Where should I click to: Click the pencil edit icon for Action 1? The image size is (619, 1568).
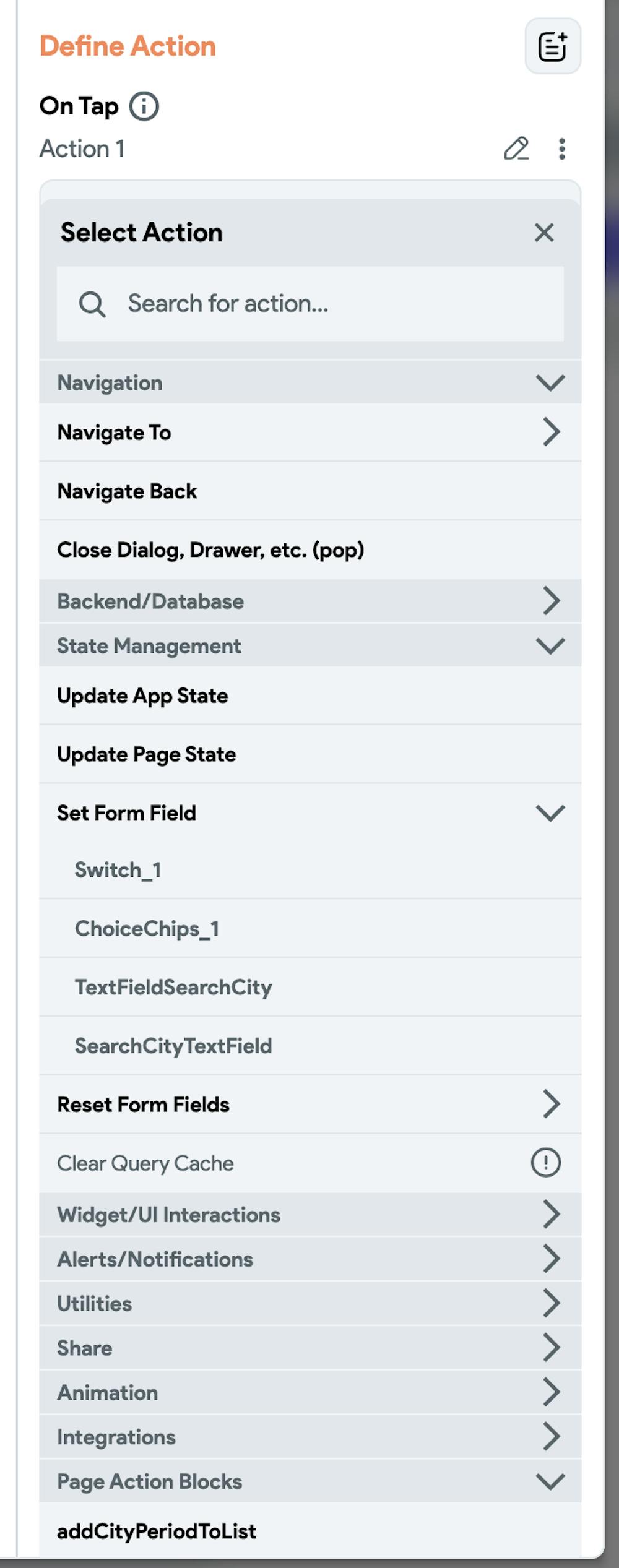pos(516,149)
